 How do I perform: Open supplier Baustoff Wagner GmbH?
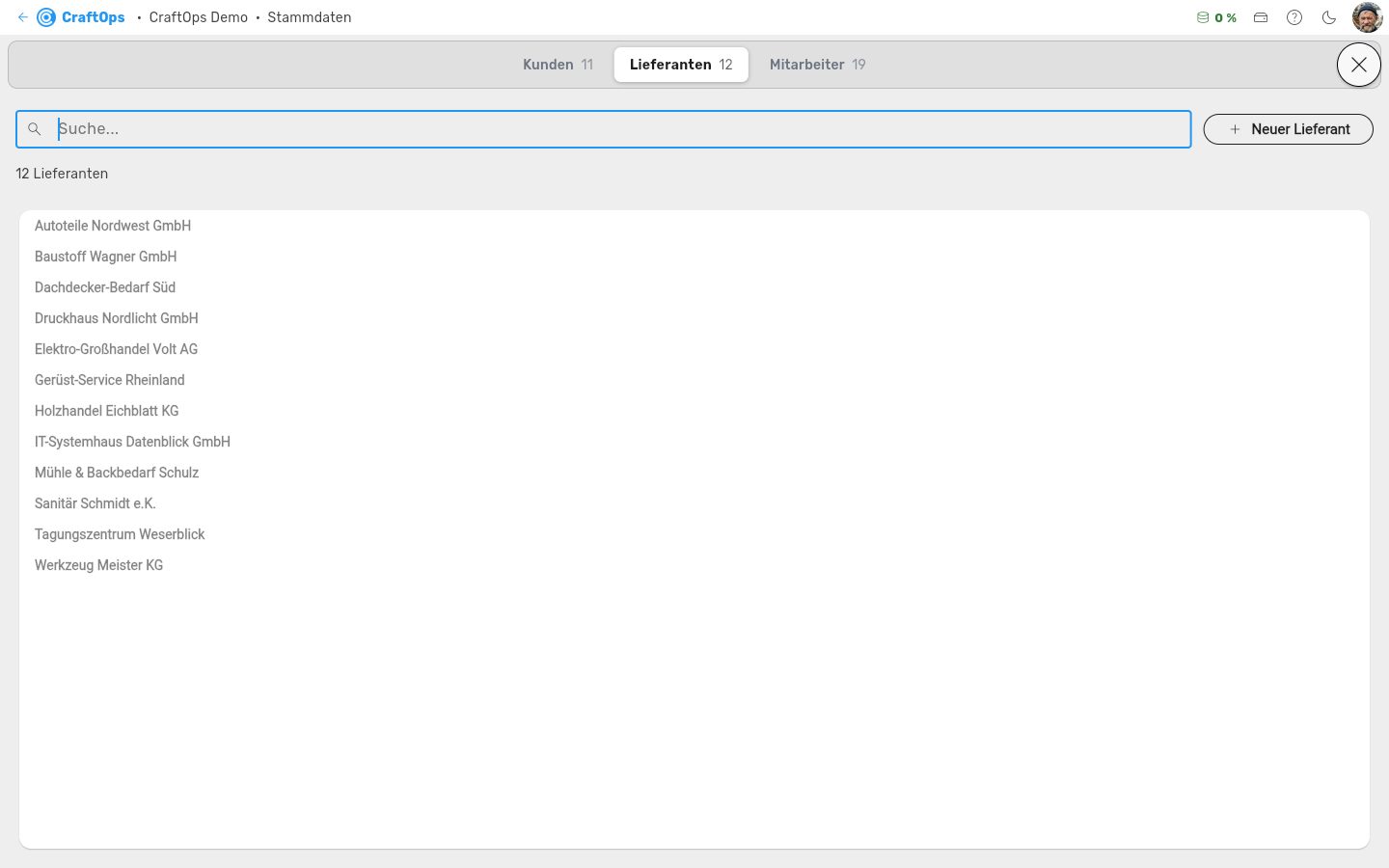(694, 257)
